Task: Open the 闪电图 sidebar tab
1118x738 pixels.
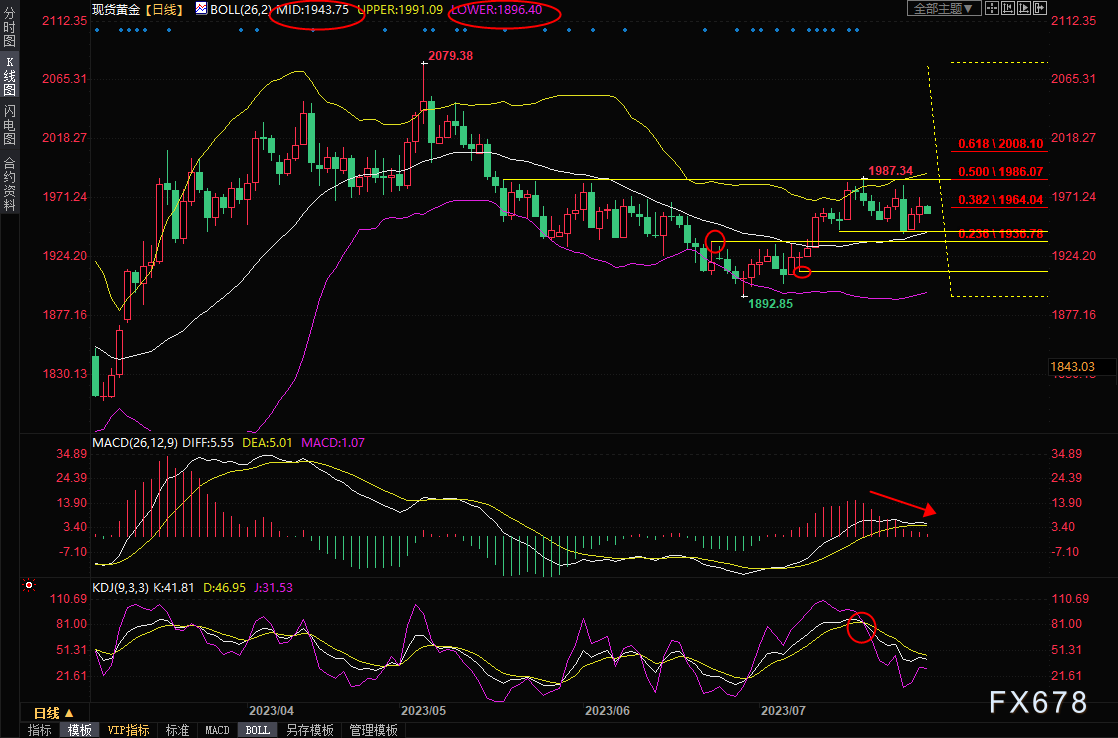Action: [x=9, y=124]
